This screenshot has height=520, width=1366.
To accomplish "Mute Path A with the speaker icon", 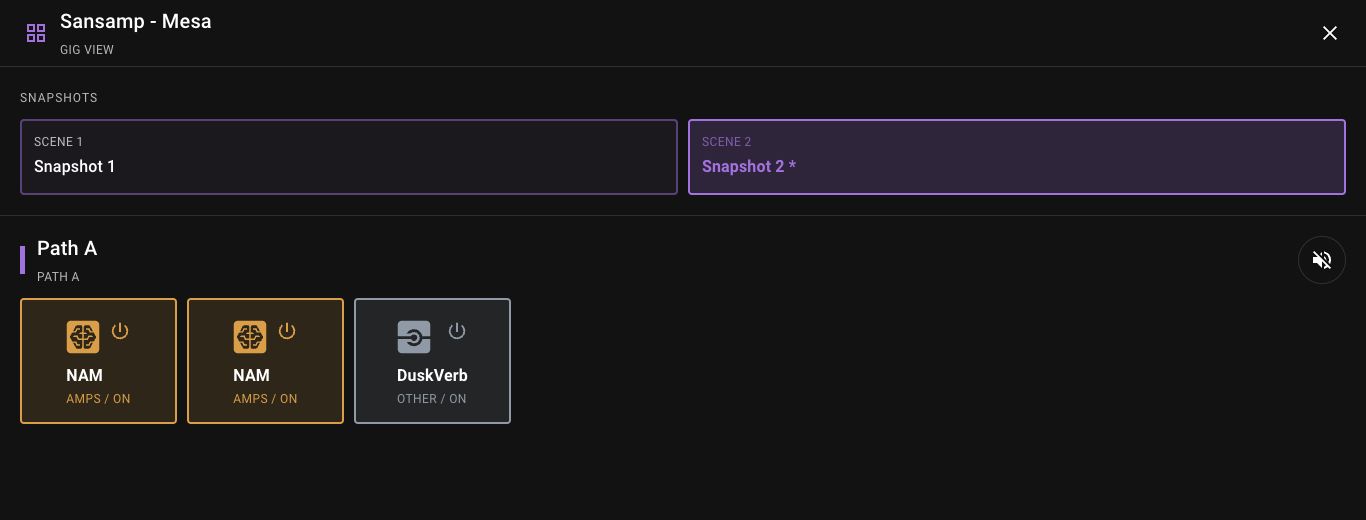I will 1322,260.
